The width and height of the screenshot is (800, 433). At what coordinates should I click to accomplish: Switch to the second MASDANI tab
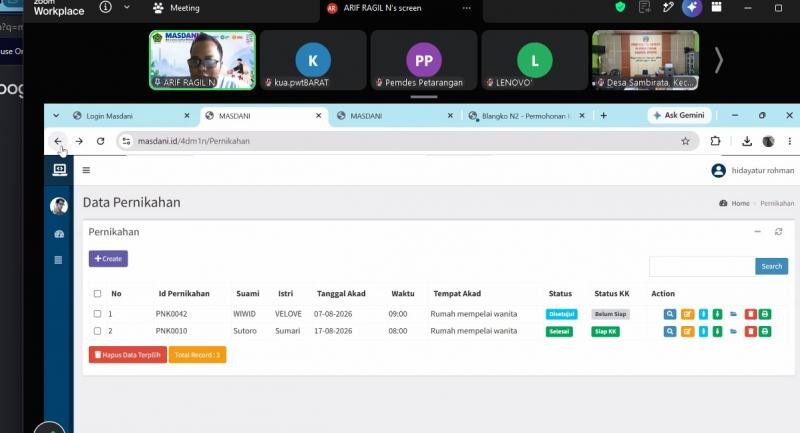[x=394, y=116]
